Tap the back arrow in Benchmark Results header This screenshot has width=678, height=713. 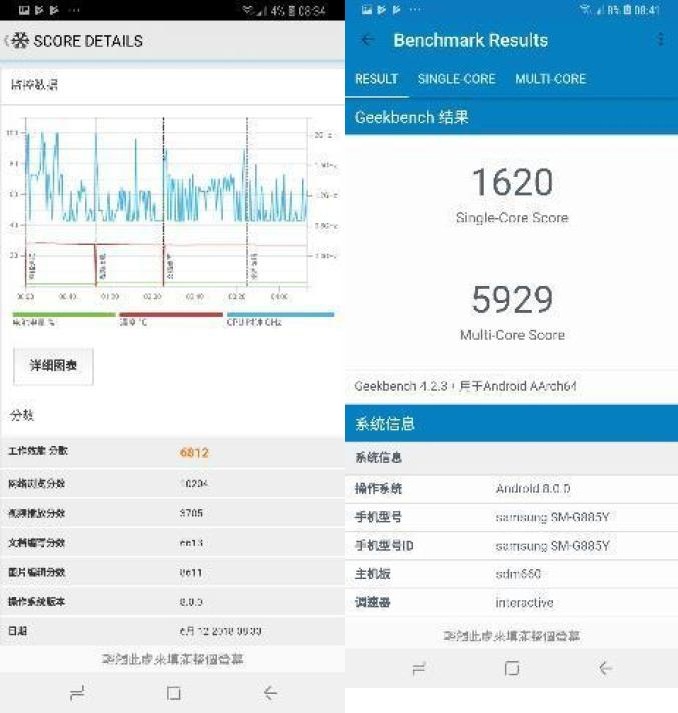[367, 40]
